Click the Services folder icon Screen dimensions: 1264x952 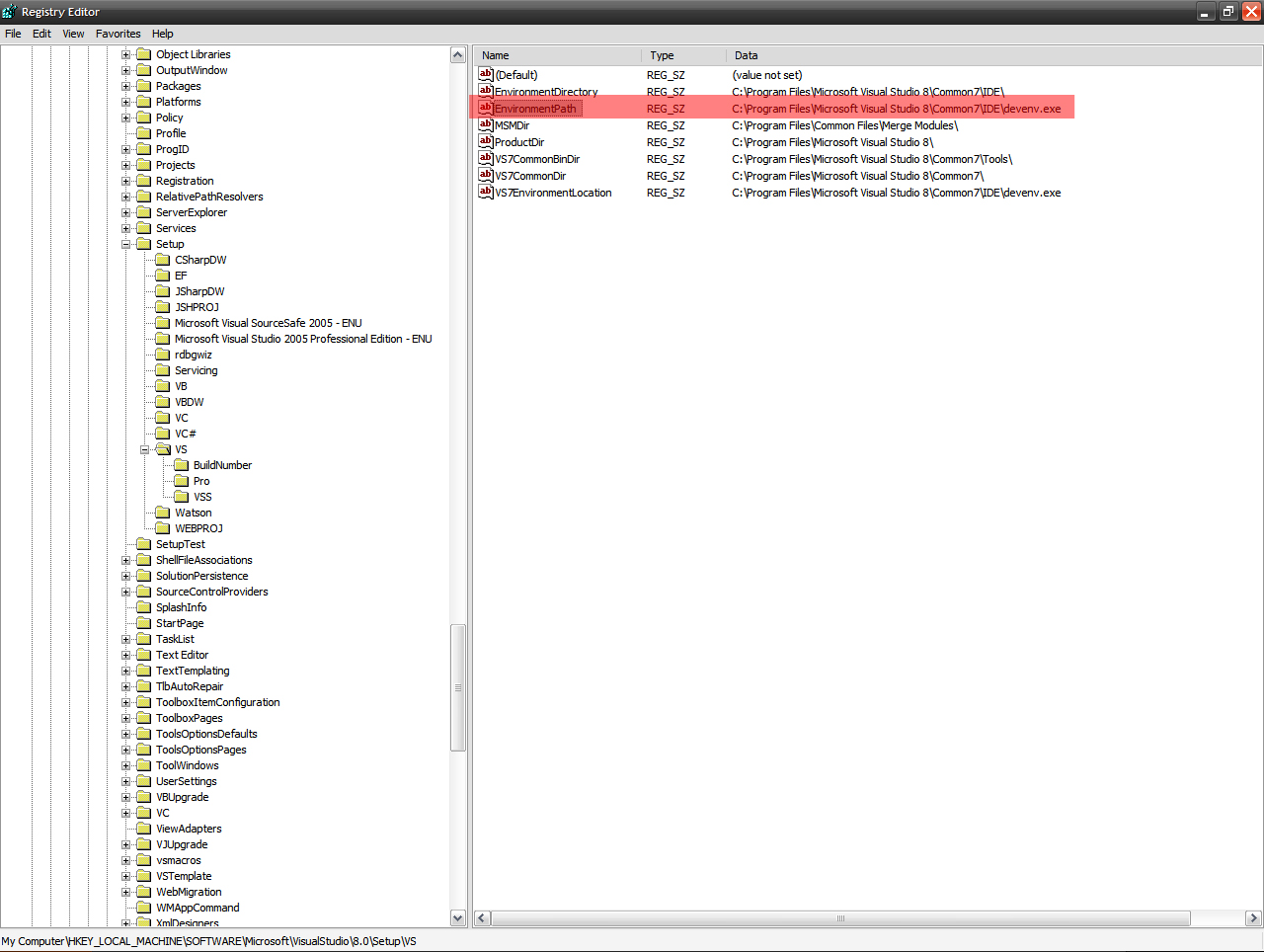pos(144,228)
